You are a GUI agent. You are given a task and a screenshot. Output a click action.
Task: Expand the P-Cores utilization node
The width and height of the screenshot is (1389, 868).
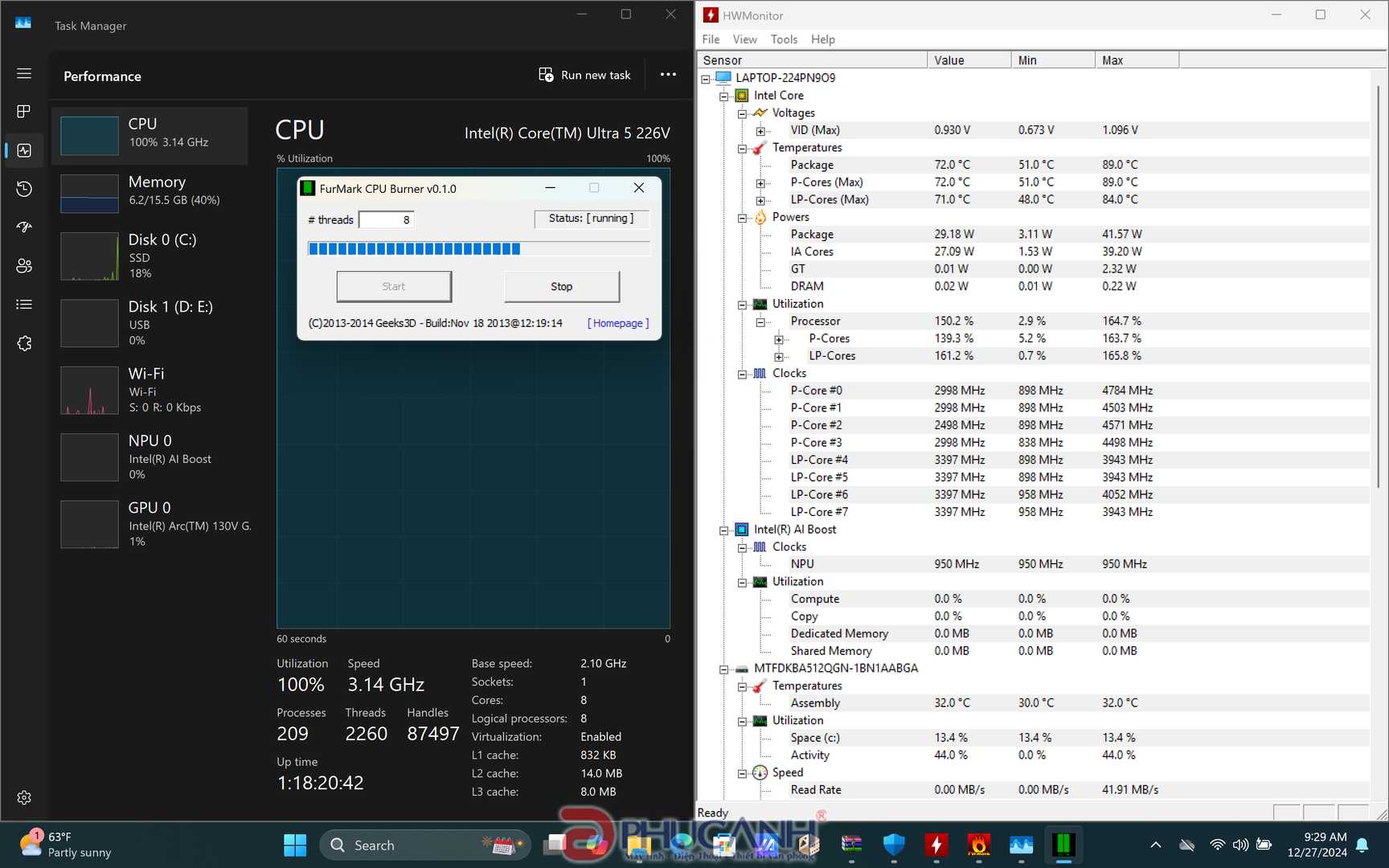[779, 339]
